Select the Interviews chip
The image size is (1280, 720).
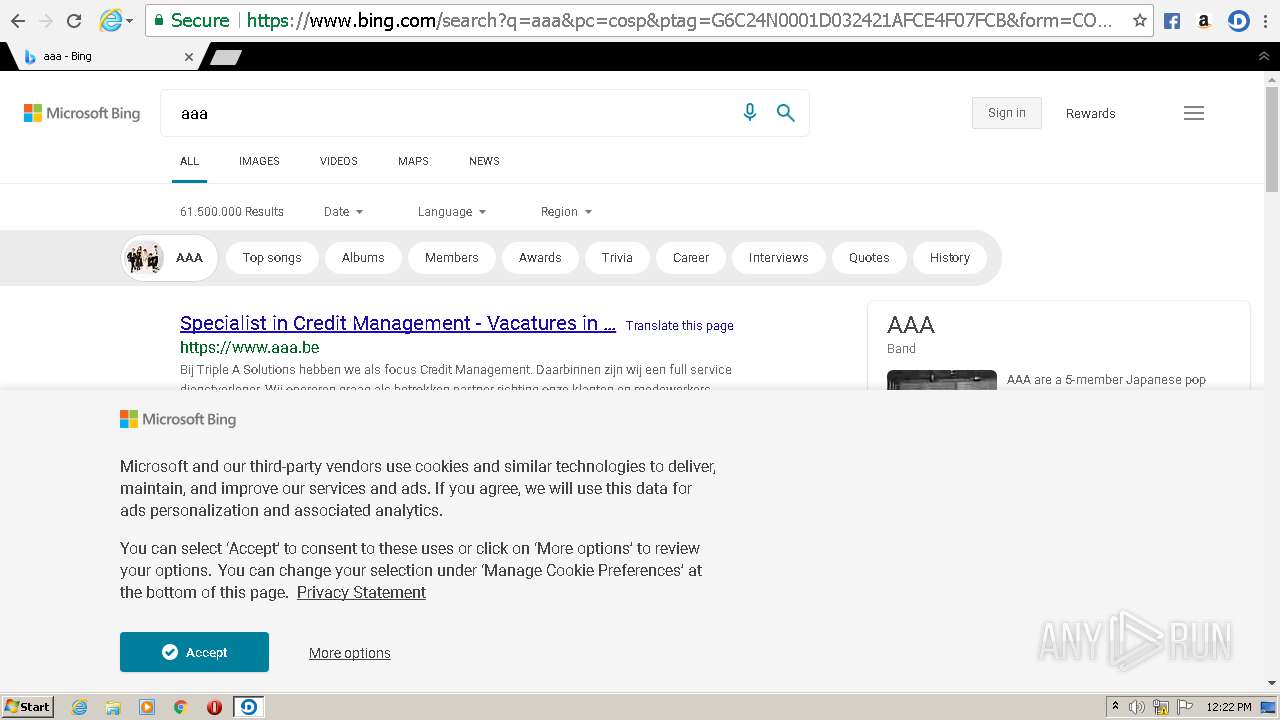pyautogui.click(x=778, y=258)
